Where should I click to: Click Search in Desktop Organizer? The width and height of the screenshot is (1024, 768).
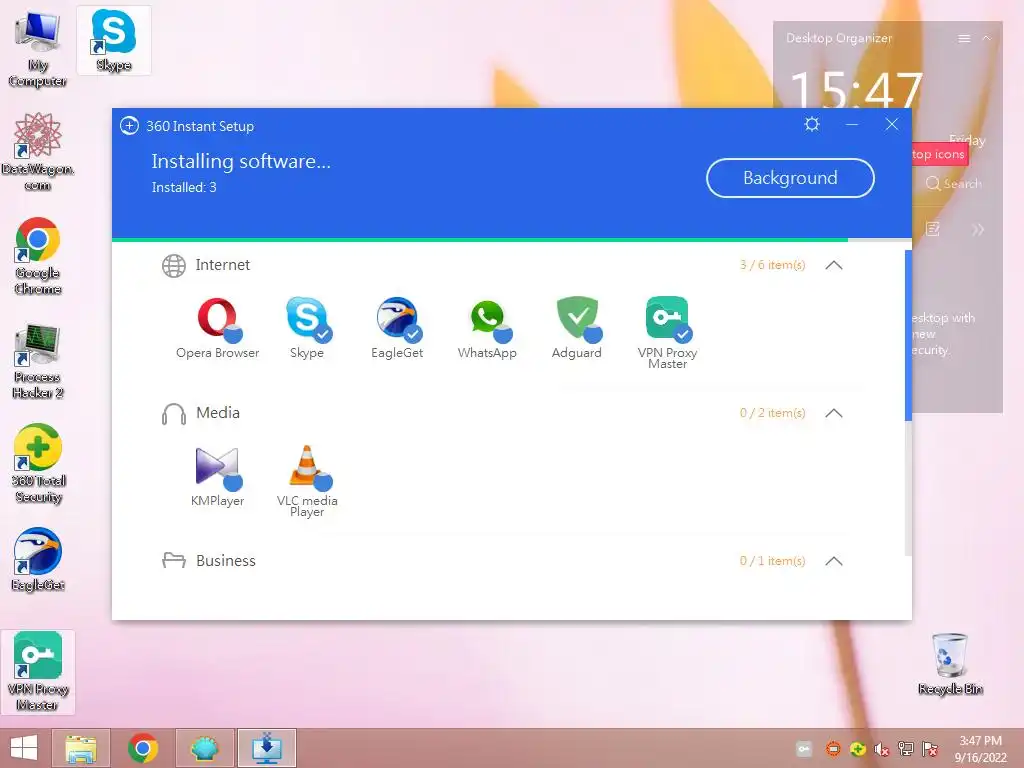tap(953, 184)
